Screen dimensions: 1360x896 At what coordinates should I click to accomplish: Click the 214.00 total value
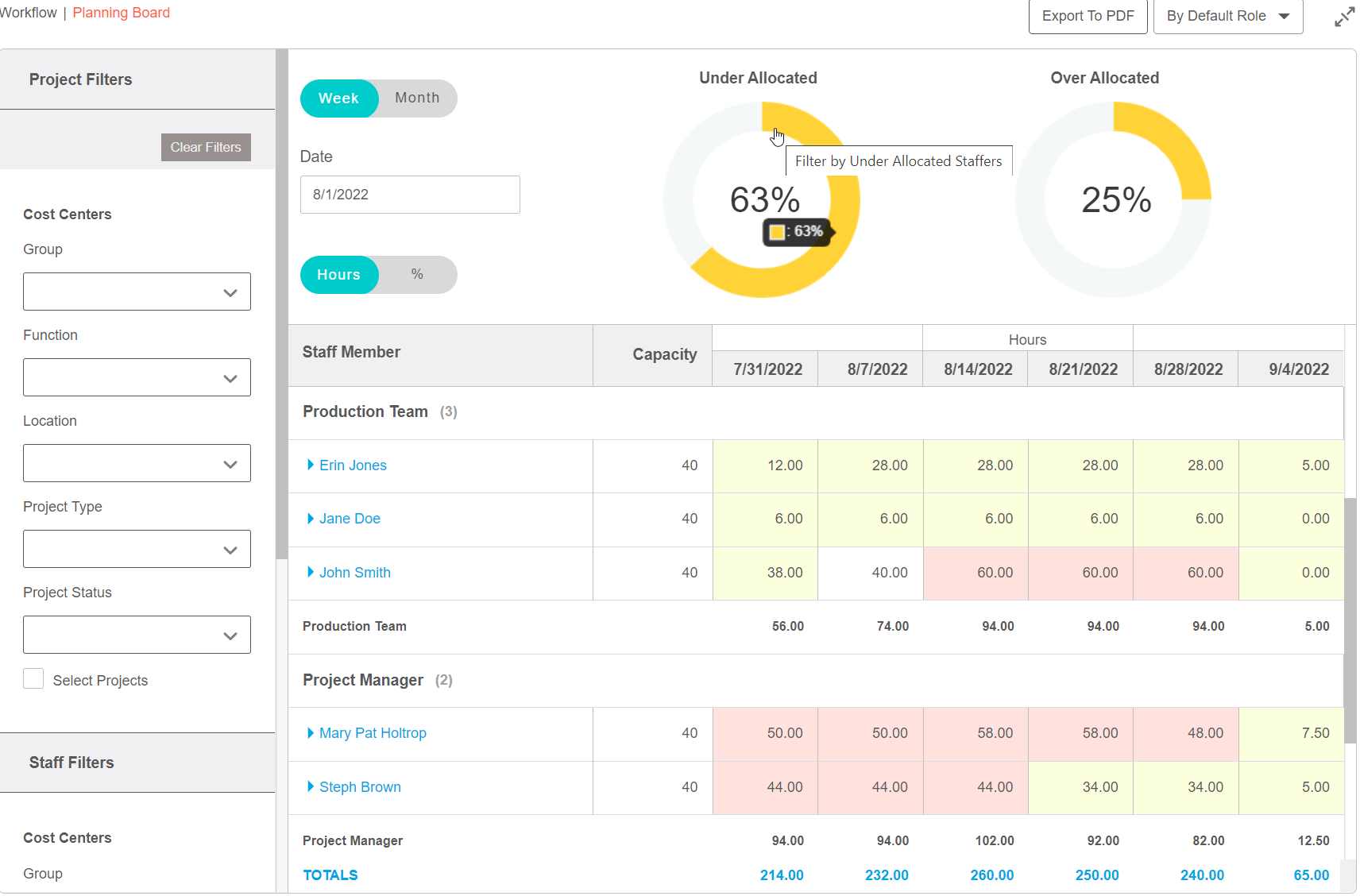(782, 875)
